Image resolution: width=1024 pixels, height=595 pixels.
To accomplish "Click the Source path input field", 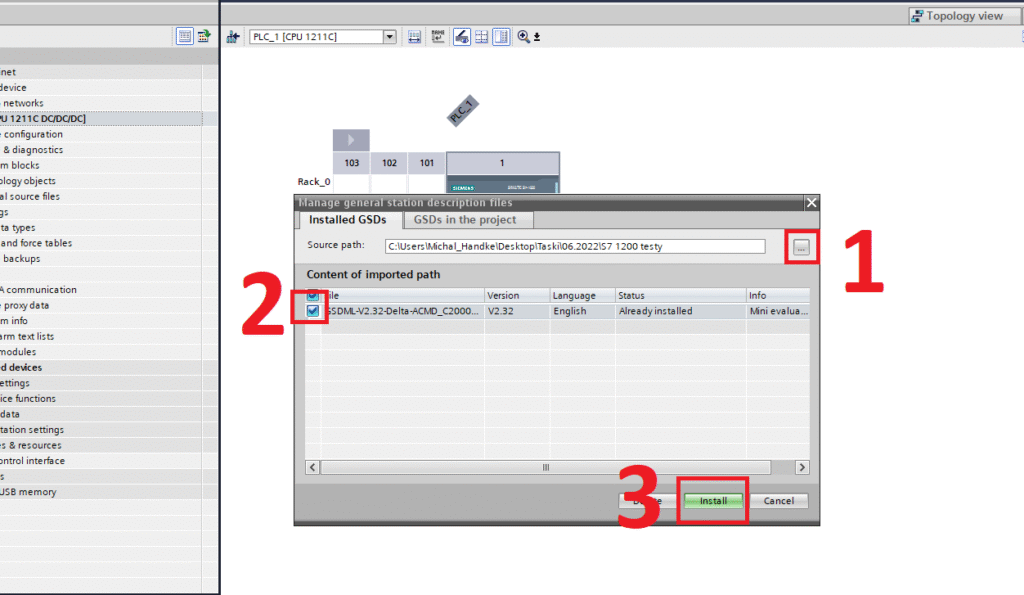I will pyautogui.click(x=575, y=246).
